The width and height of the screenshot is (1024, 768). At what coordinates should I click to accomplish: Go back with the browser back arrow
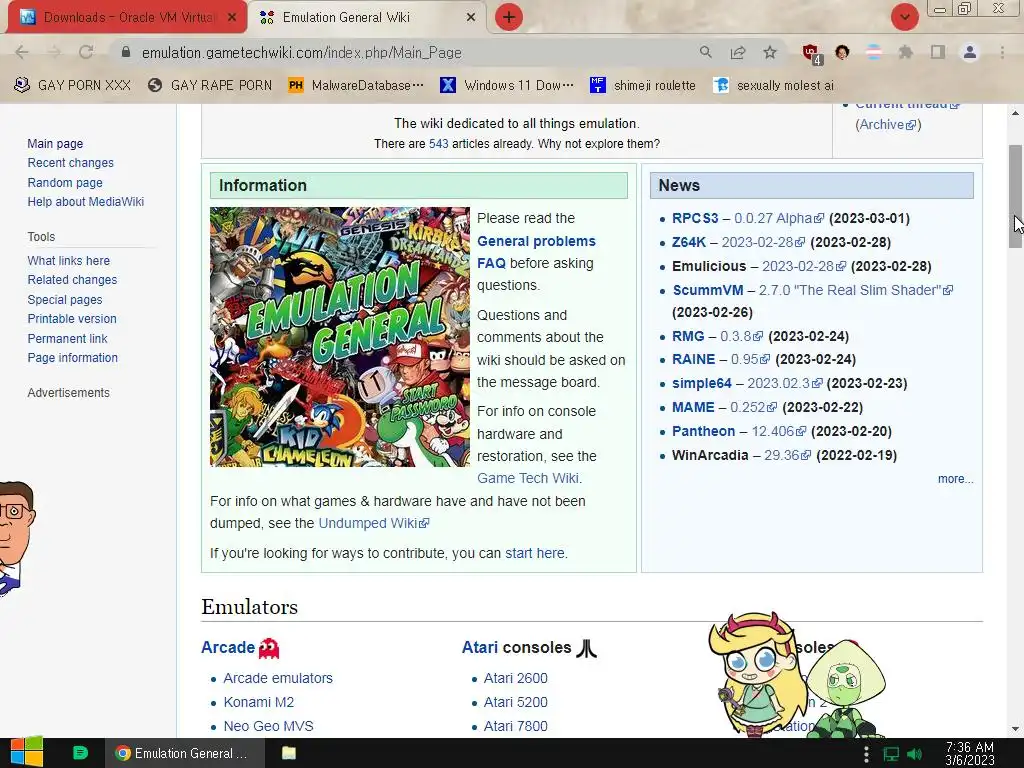click(x=22, y=52)
